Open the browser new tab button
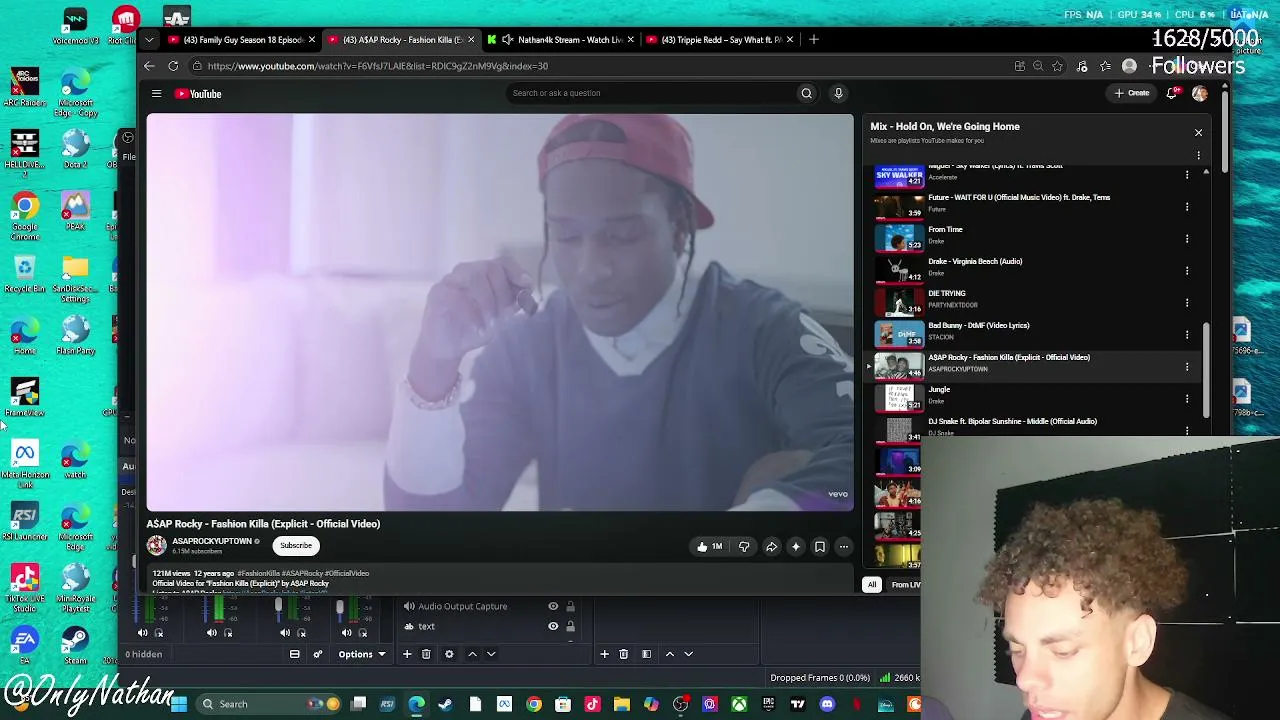The image size is (1280, 720). 814,40
